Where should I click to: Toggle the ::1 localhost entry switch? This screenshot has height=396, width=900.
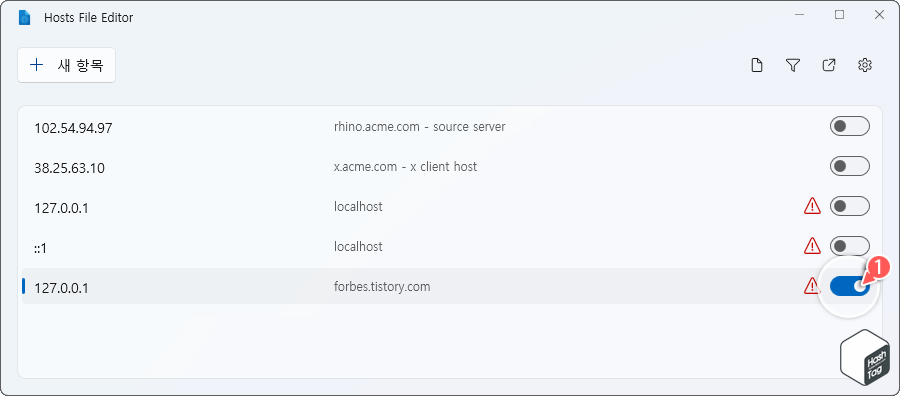tap(849, 246)
